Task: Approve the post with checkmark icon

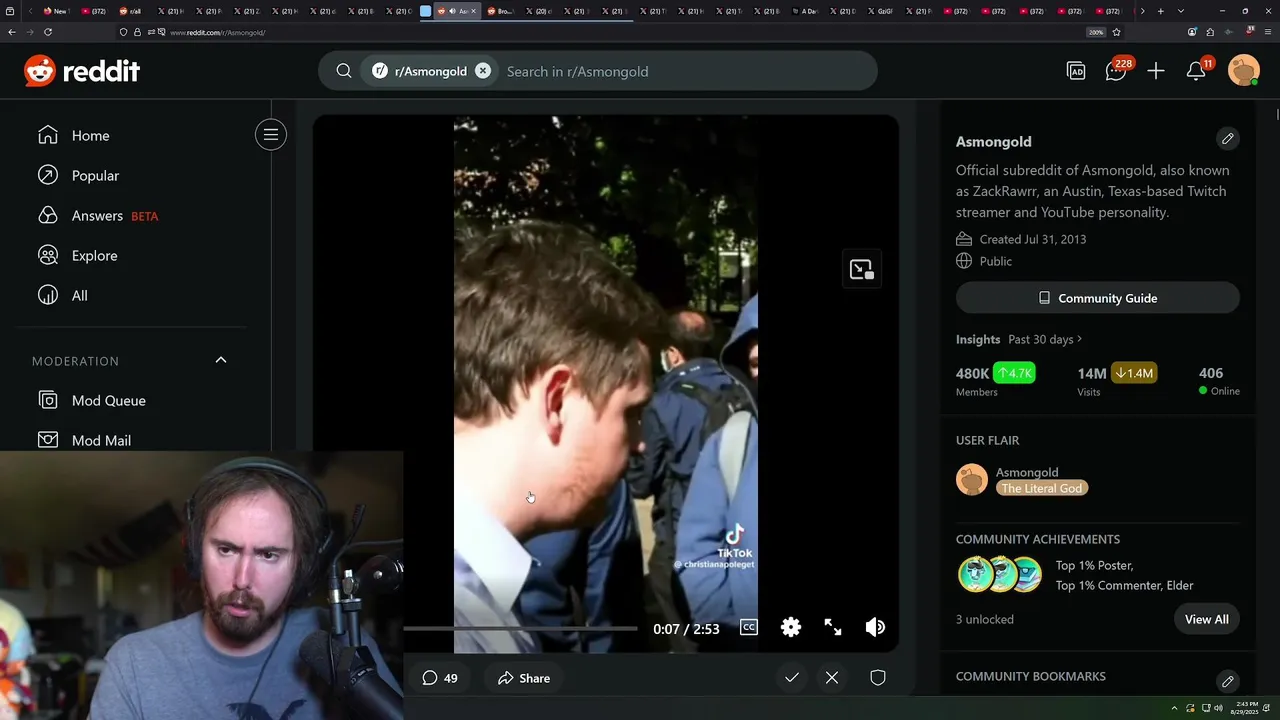Action: 792,678
